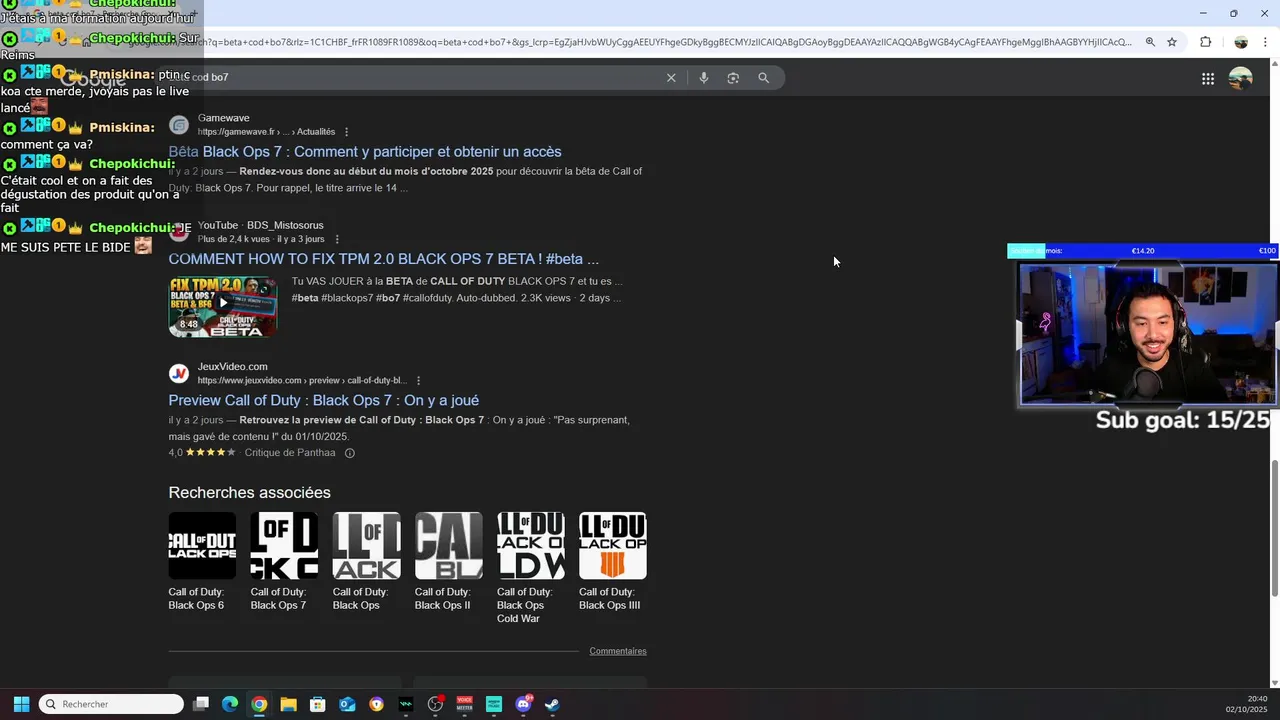Open Discord from taskbar
This screenshot has height=720, width=1280.
(x=523, y=704)
